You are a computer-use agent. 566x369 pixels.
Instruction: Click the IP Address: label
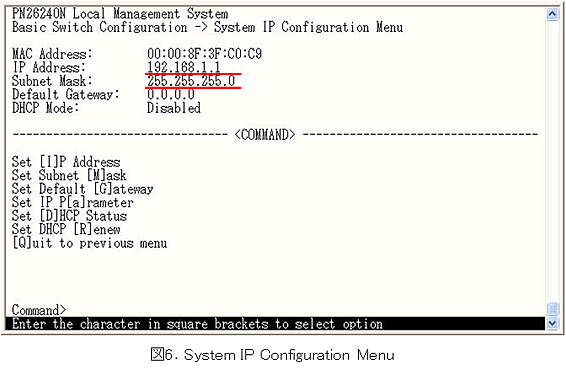pyautogui.click(x=49, y=67)
